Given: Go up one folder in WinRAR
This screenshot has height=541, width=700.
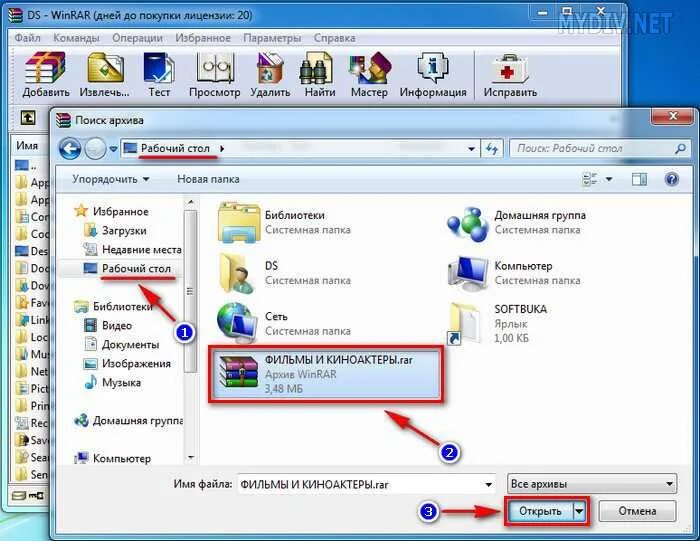Looking at the screenshot, I should [x=28, y=118].
